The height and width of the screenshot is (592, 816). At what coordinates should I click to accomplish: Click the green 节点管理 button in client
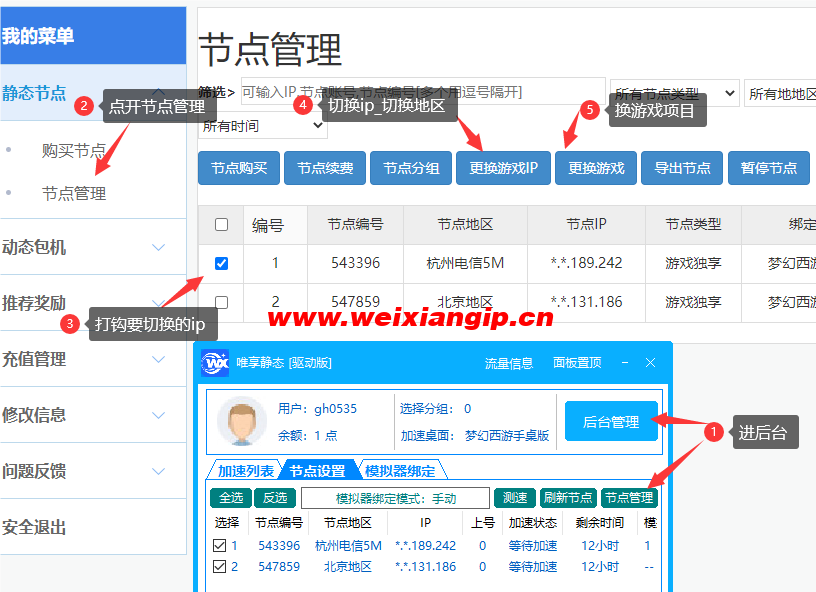[629, 498]
